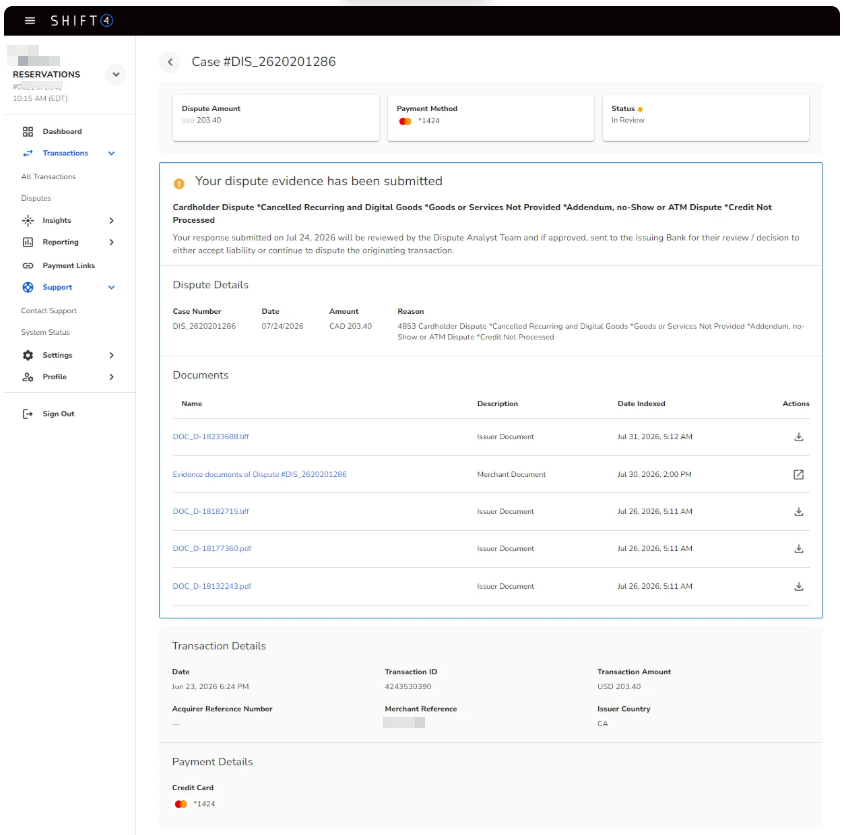Open the Settings menu label
The height and width of the screenshot is (835, 844).
tap(57, 355)
